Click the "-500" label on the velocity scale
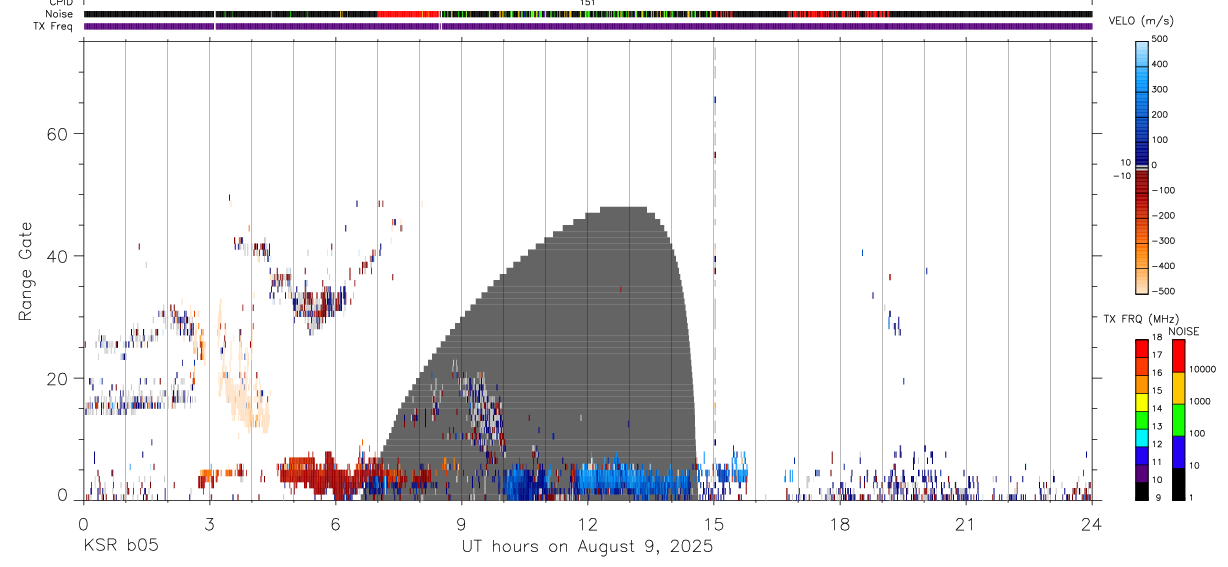 pos(1163,291)
